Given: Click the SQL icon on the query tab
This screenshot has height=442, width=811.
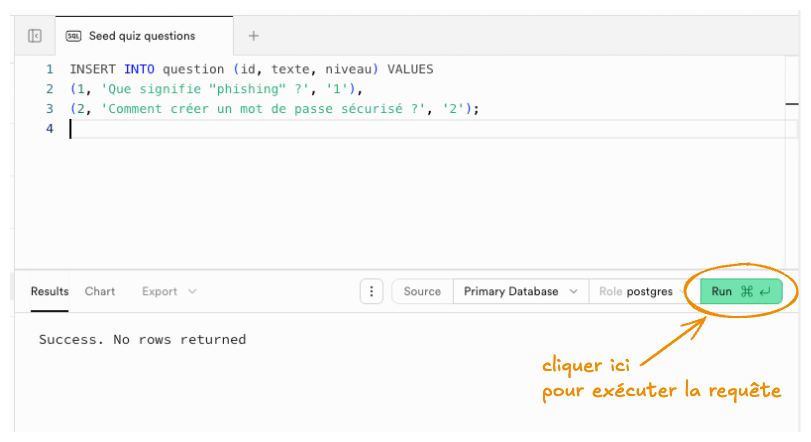Looking at the screenshot, I should (73, 36).
